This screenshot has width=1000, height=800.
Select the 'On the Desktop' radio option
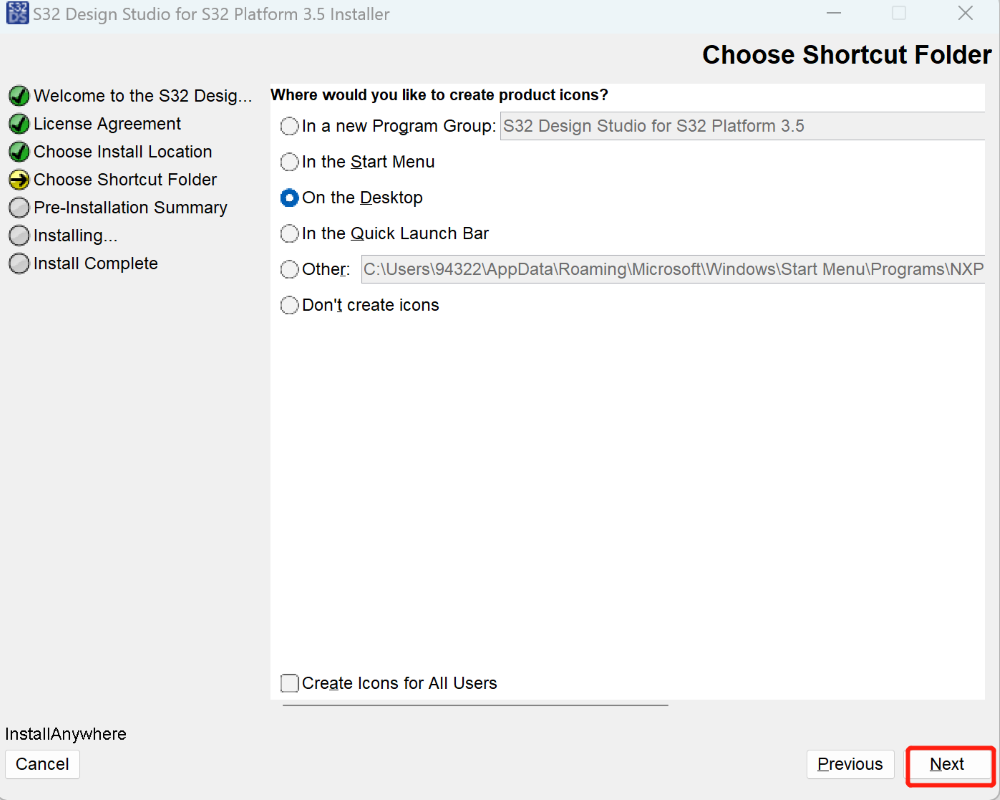coord(290,198)
